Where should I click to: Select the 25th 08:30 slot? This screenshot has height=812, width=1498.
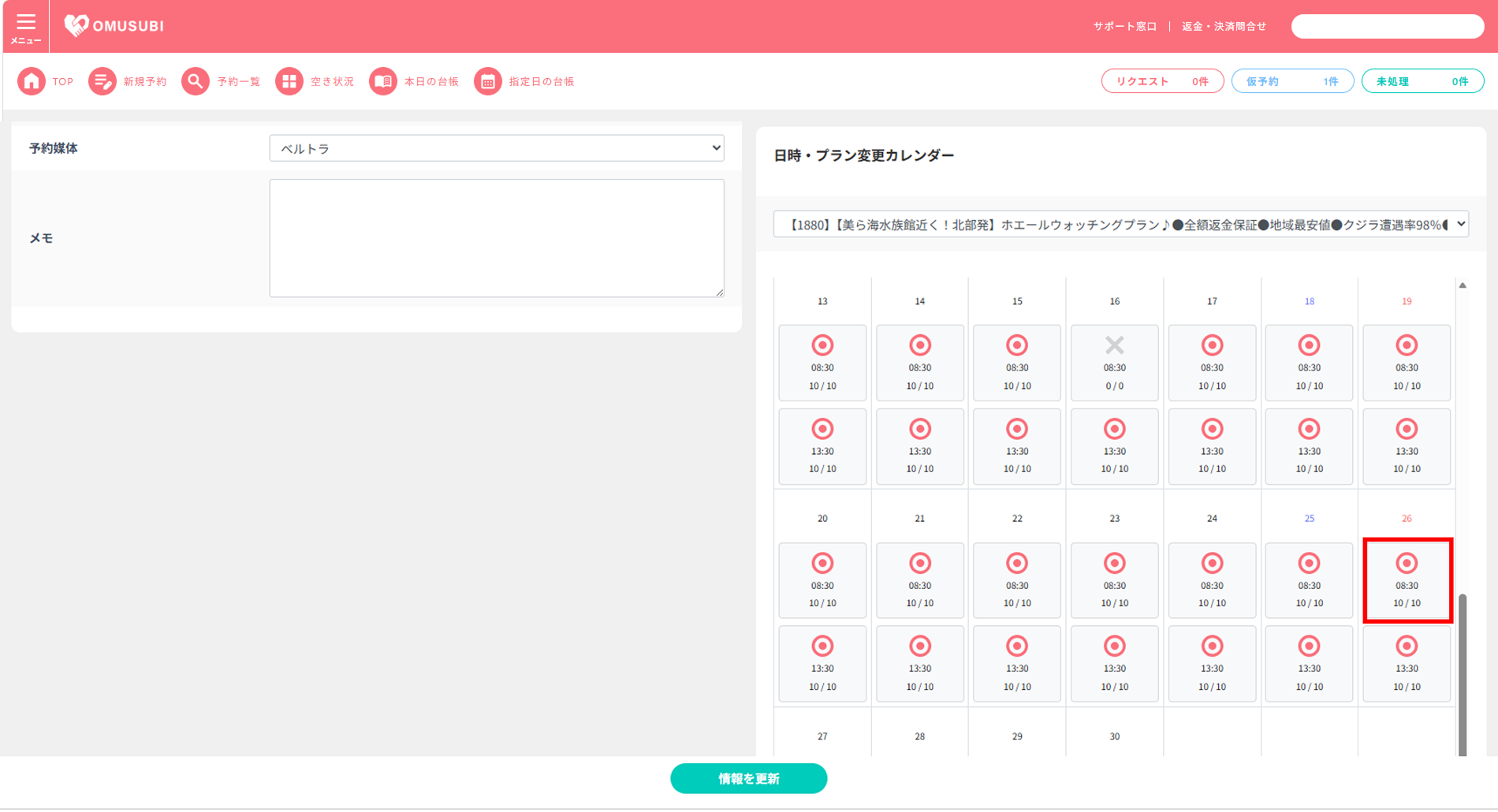1310,580
